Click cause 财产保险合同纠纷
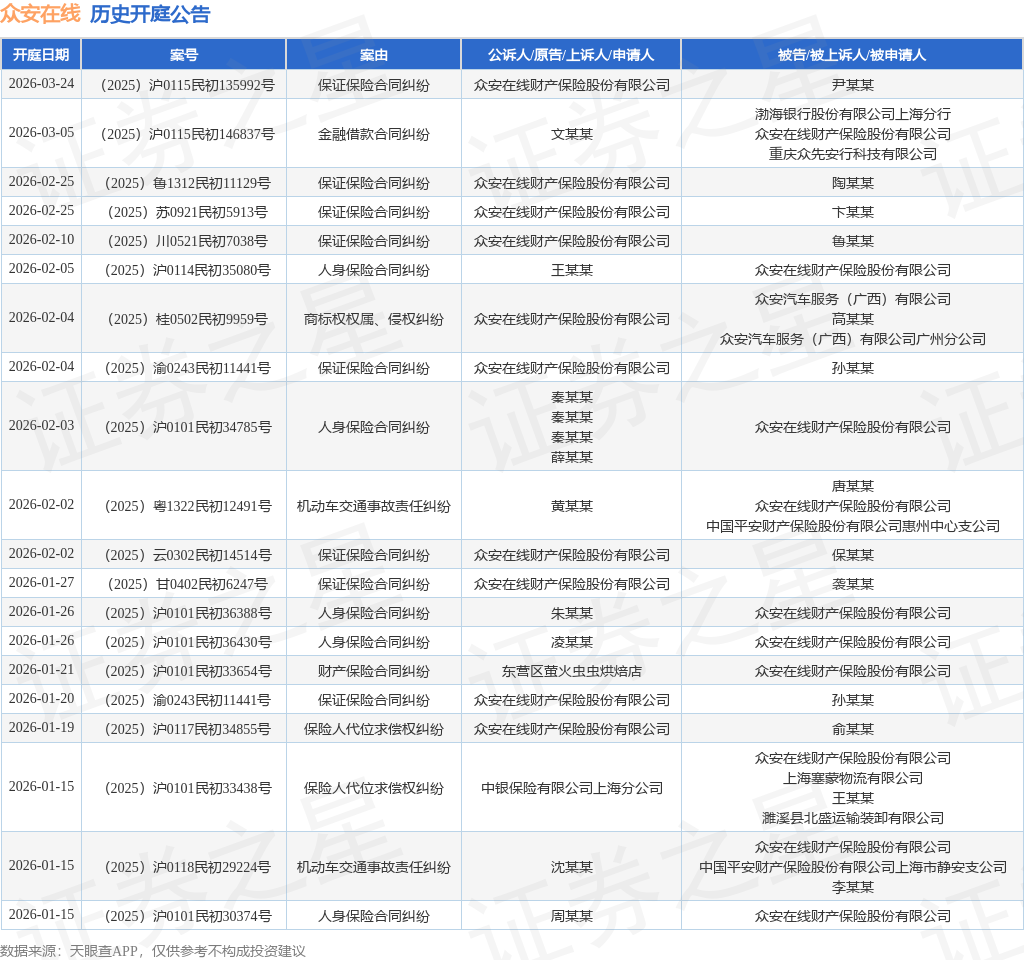Image resolution: width=1024 pixels, height=960 pixels. [x=374, y=671]
